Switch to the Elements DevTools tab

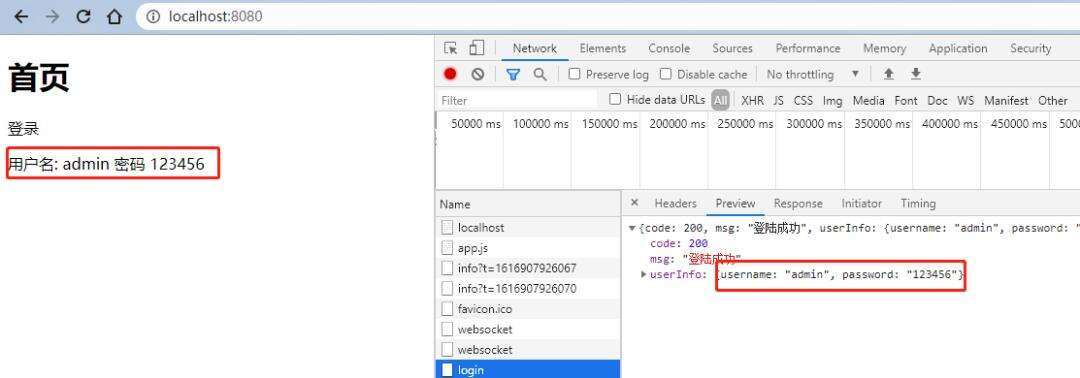coord(603,48)
